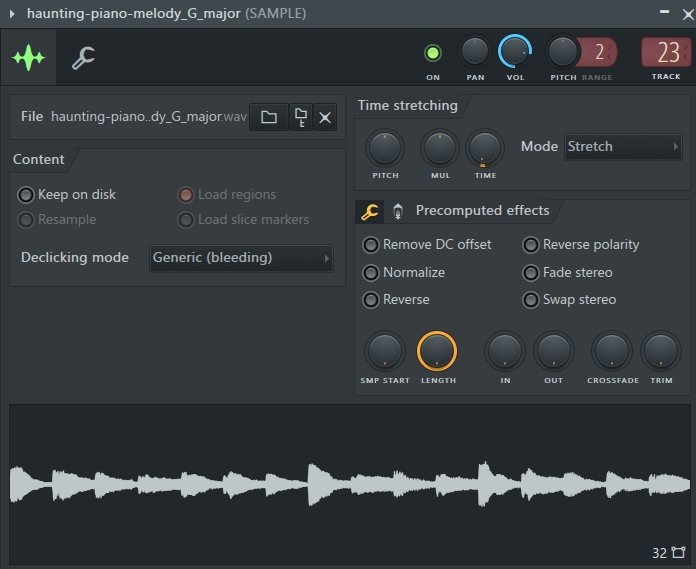Enable Normalize
The height and width of the screenshot is (569, 696).
pyautogui.click(x=404, y=273)
